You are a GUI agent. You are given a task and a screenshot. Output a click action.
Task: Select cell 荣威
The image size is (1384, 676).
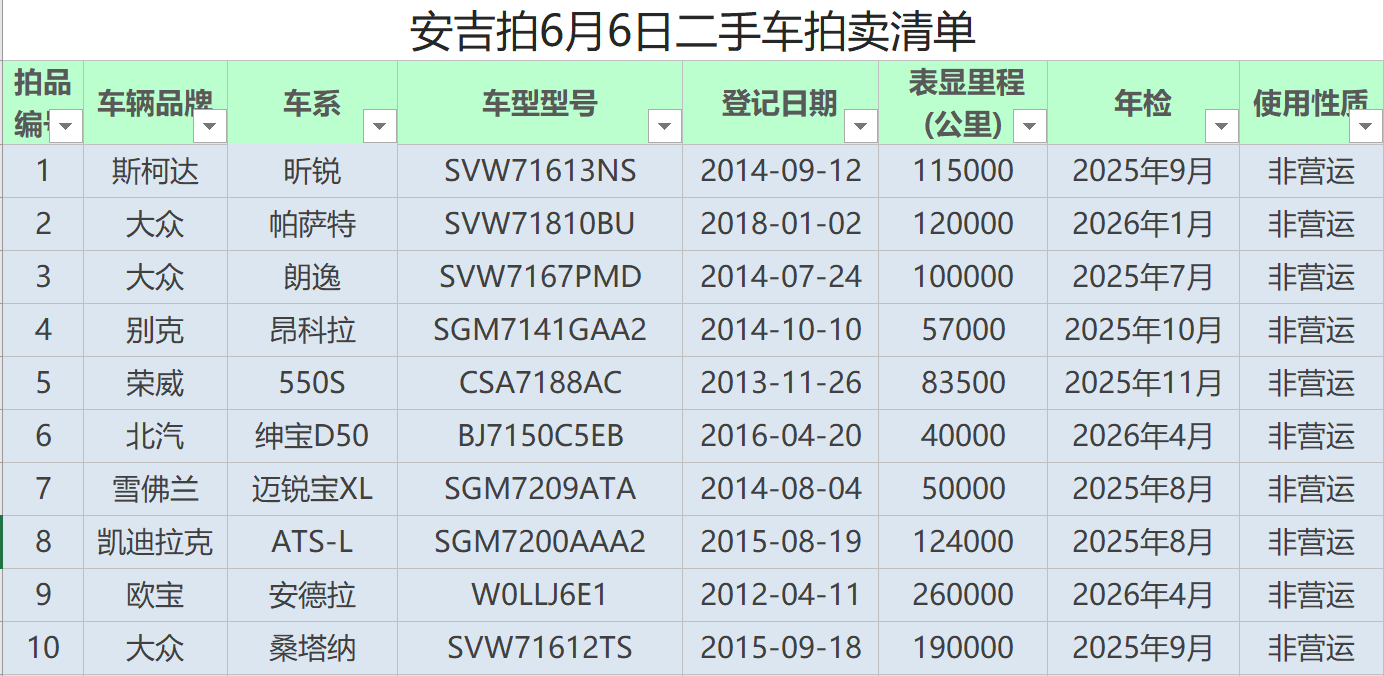[155, 383]
